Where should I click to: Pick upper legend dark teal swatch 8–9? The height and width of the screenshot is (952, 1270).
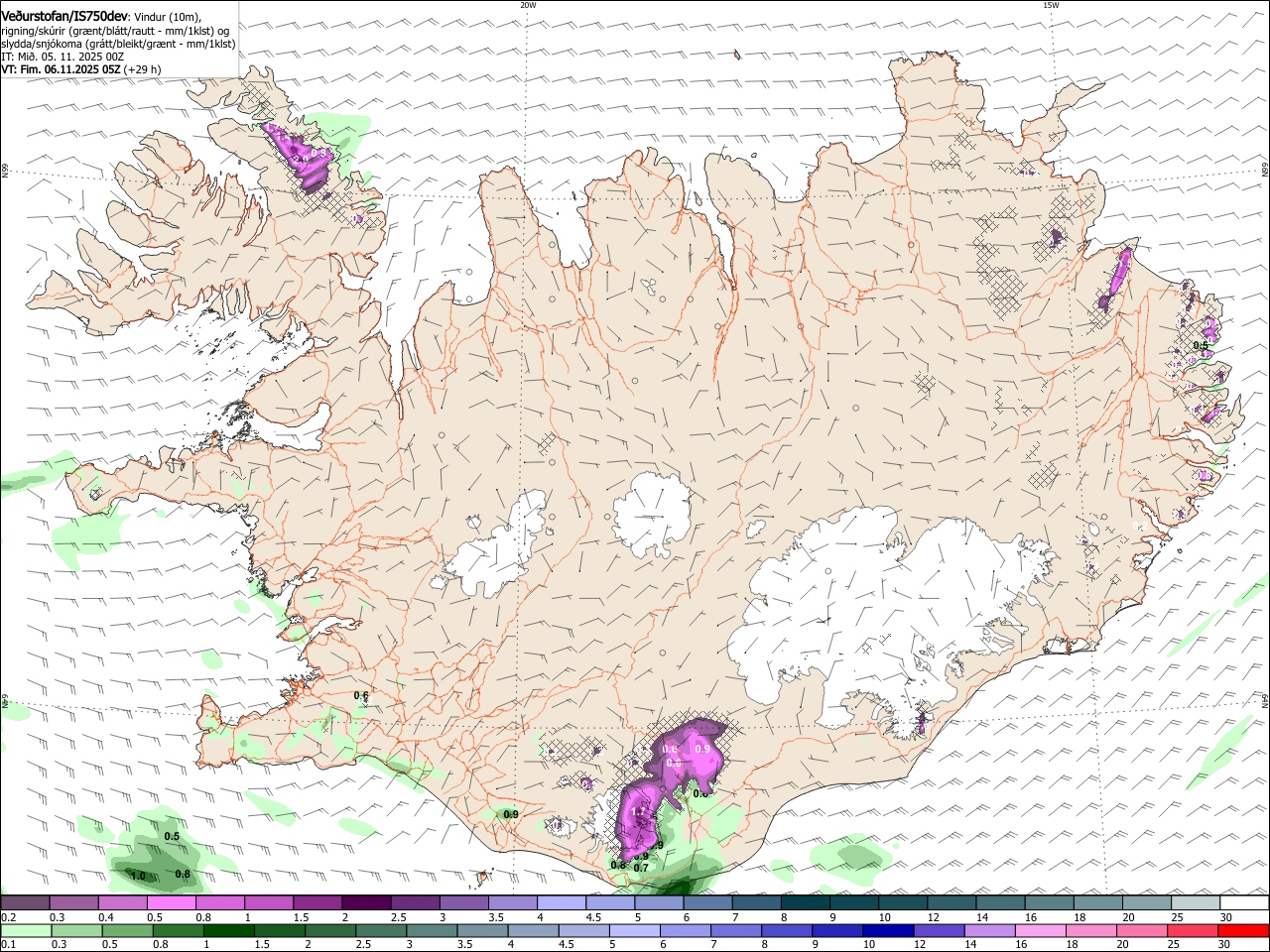(x=804, y=902)
